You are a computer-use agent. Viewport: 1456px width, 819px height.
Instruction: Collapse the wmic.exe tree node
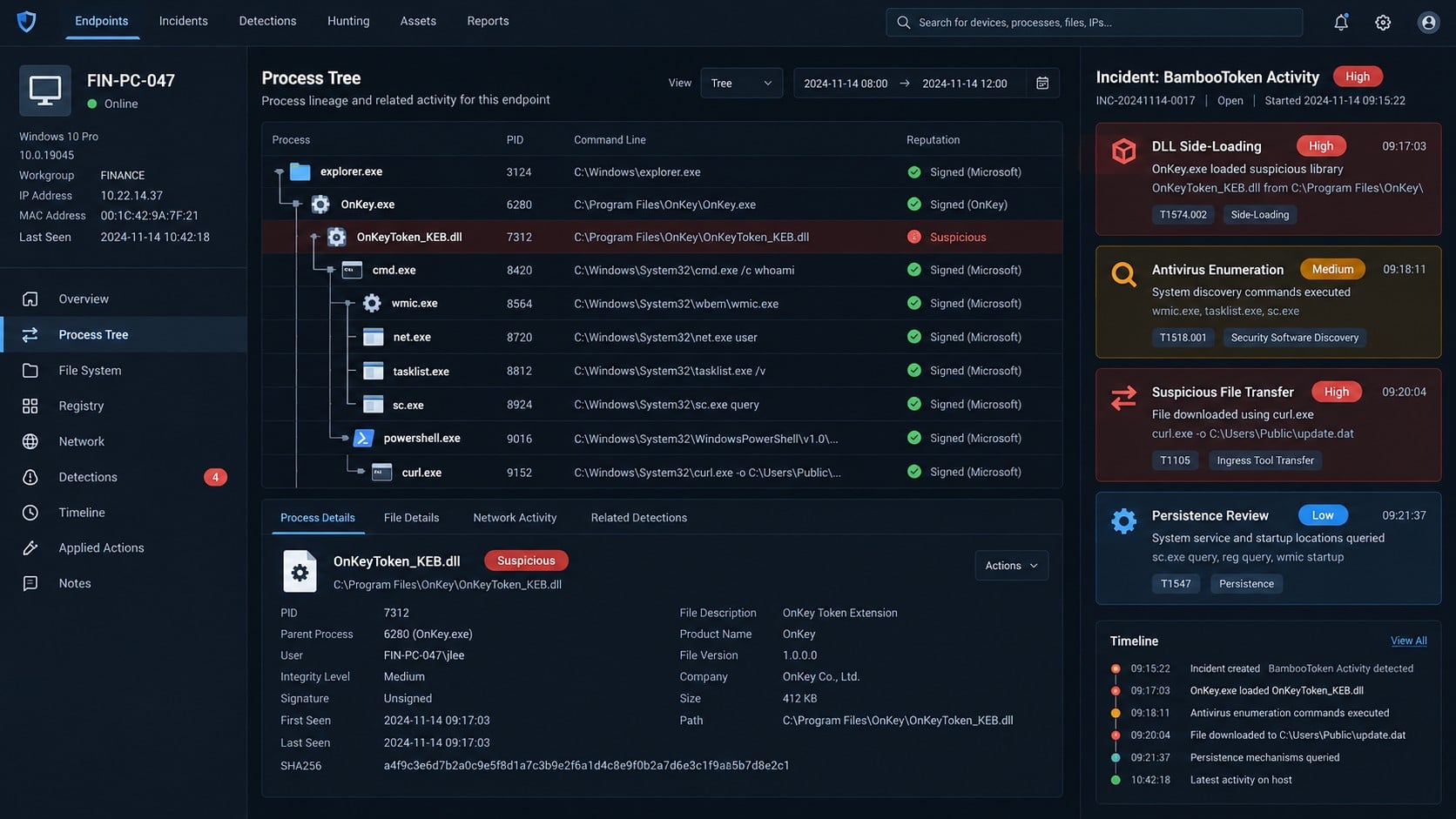tap(348, 303)
